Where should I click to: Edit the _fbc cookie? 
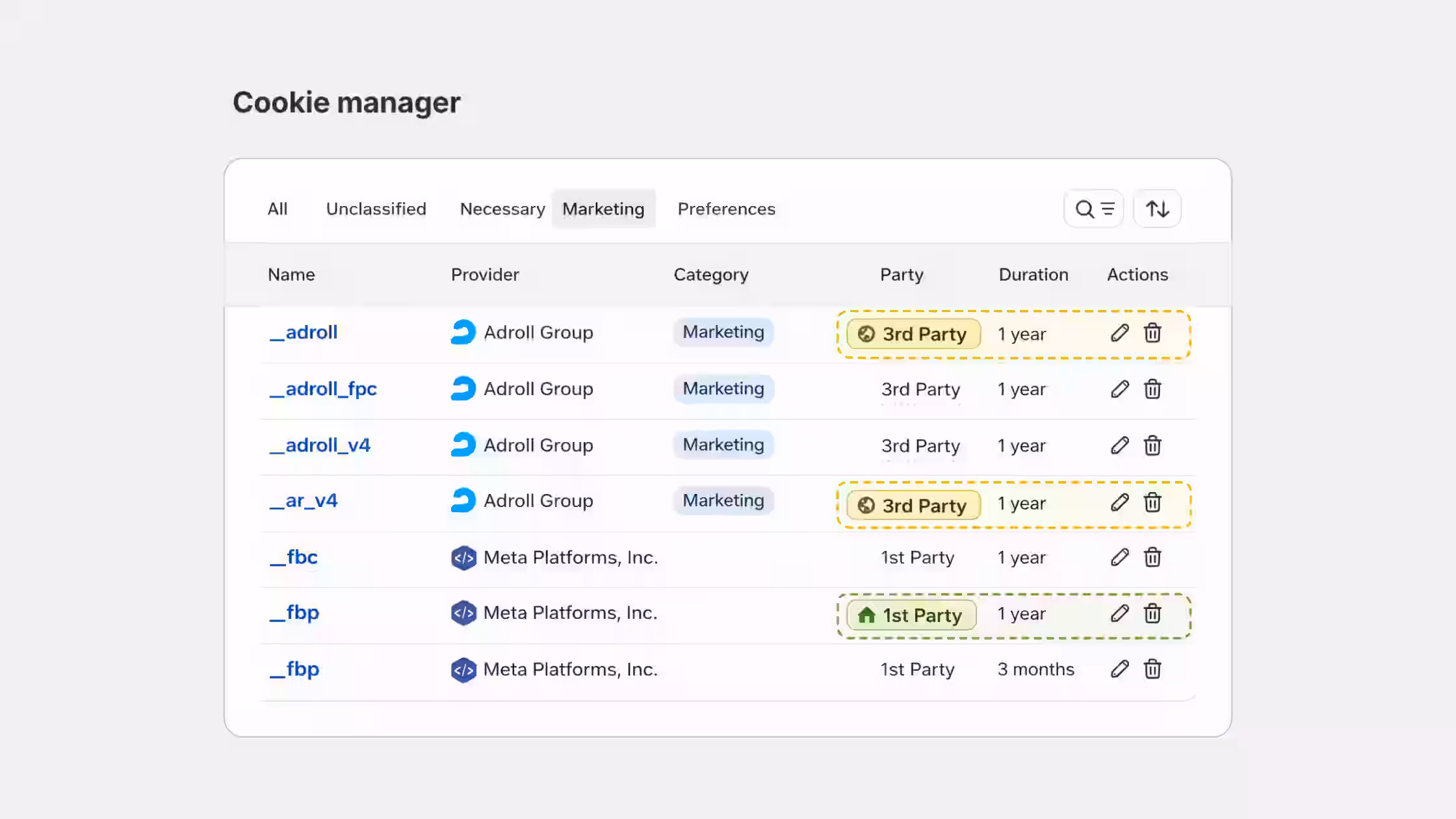coord(1119,557)
